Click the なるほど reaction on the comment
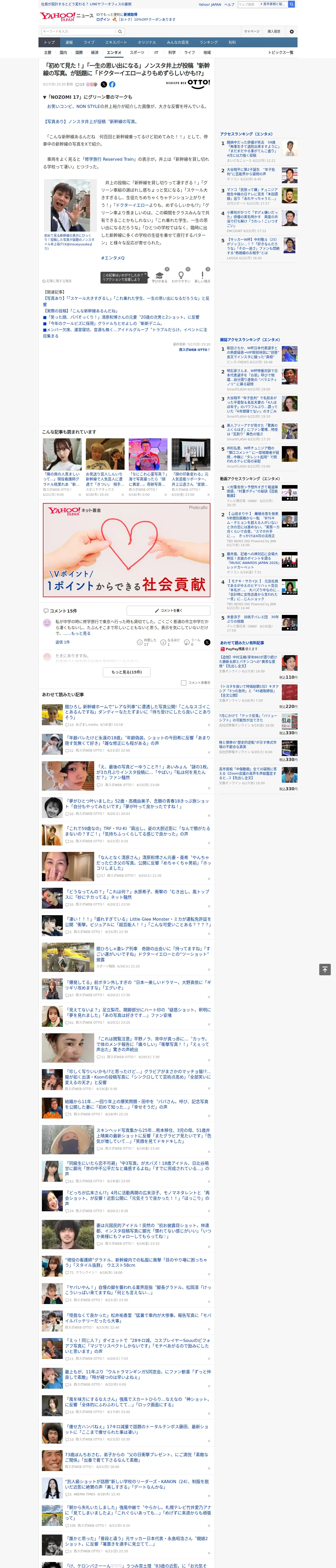Viewport: 336px width, 1568px height. (170, 642)
